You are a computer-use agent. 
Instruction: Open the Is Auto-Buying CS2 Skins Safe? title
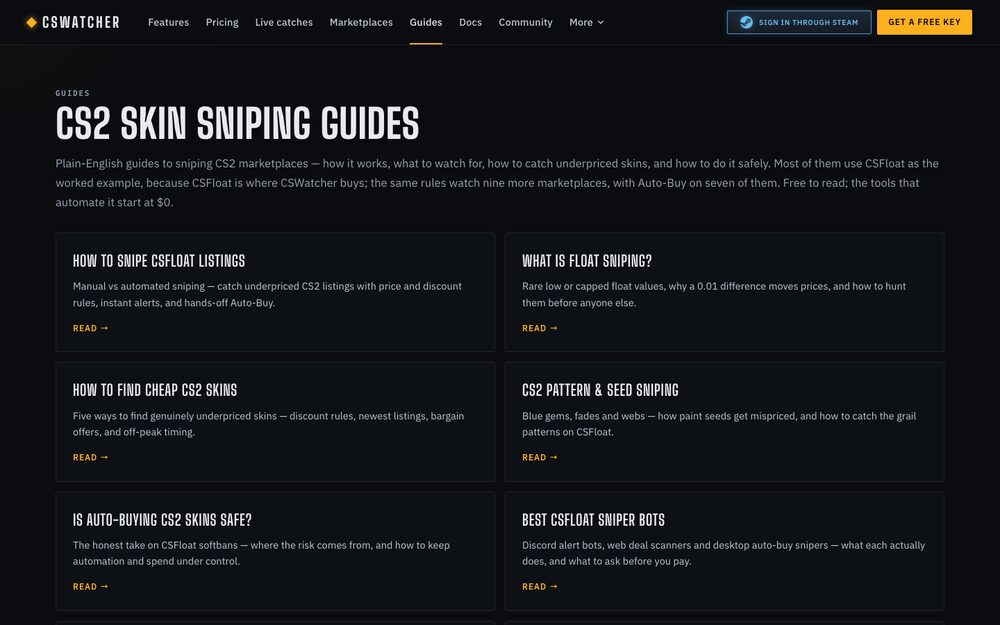(x=162, y=520)
